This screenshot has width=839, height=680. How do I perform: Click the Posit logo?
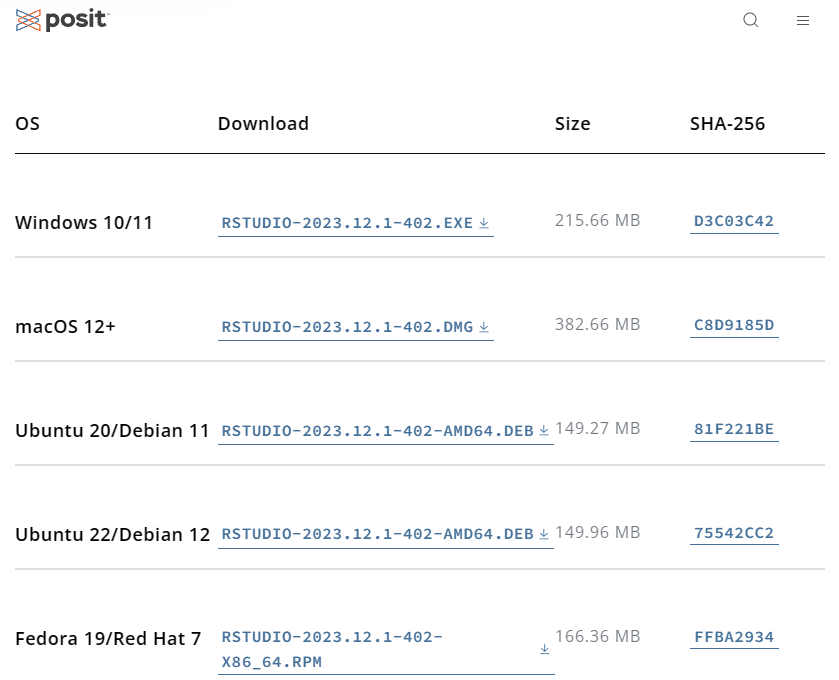point(62,20)
